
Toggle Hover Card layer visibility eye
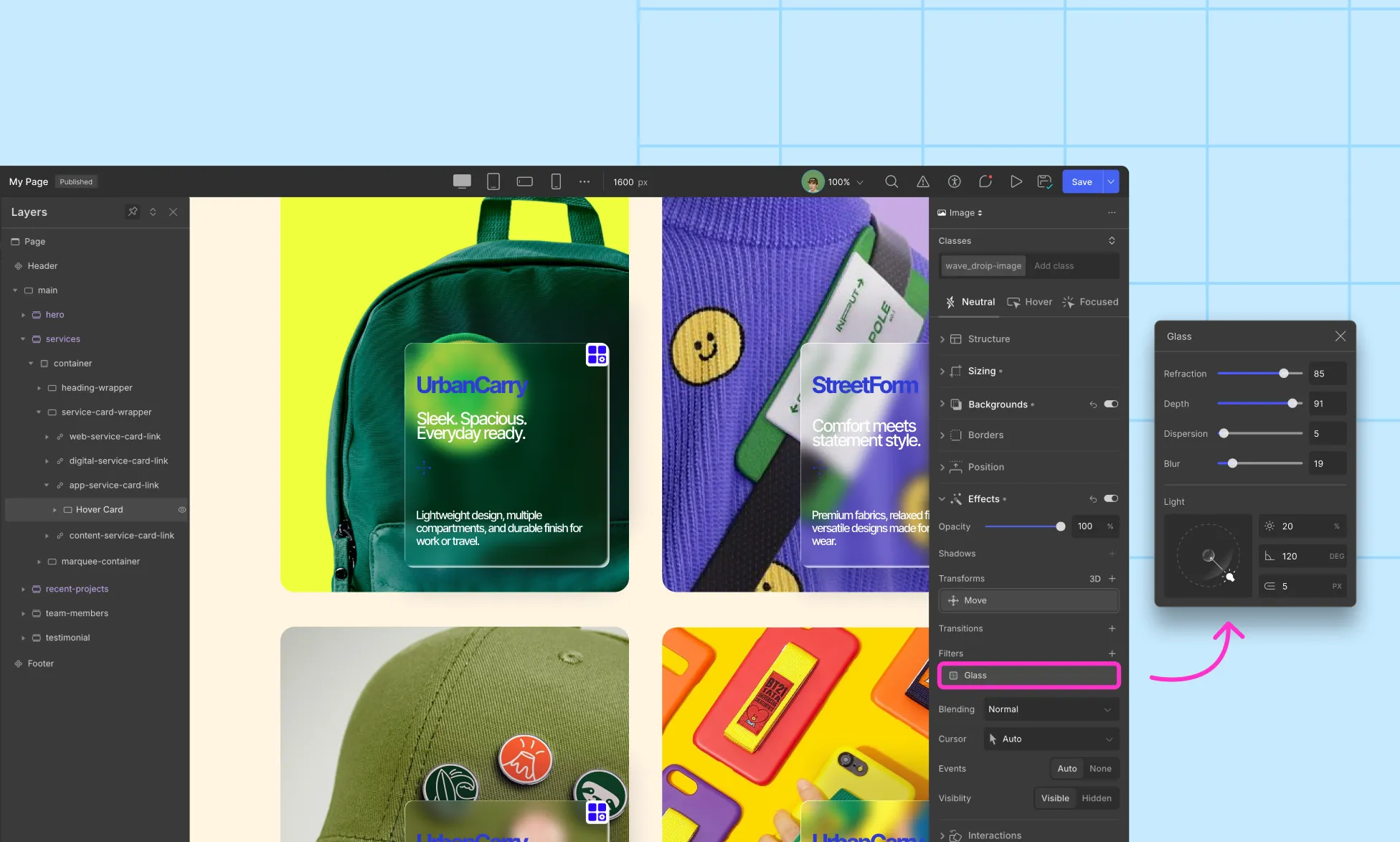click(182, 510)
